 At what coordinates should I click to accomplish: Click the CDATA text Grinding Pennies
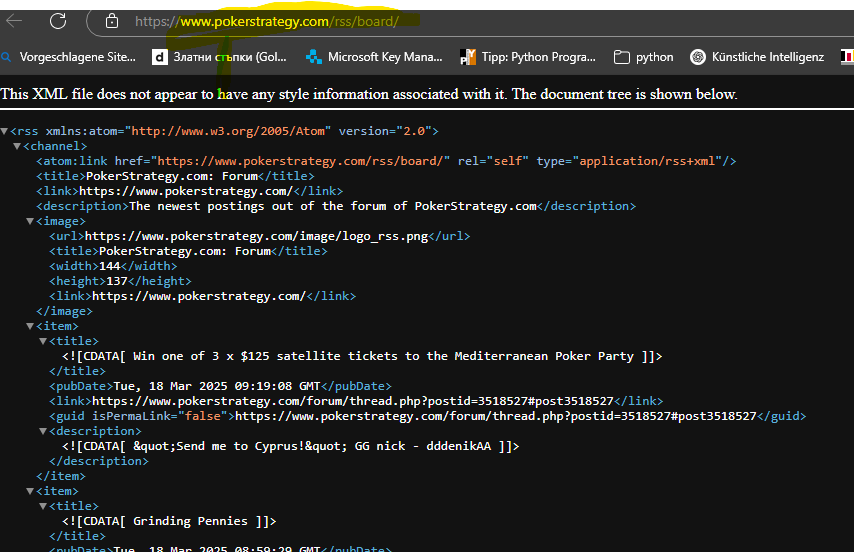click(x=169, y=521)
